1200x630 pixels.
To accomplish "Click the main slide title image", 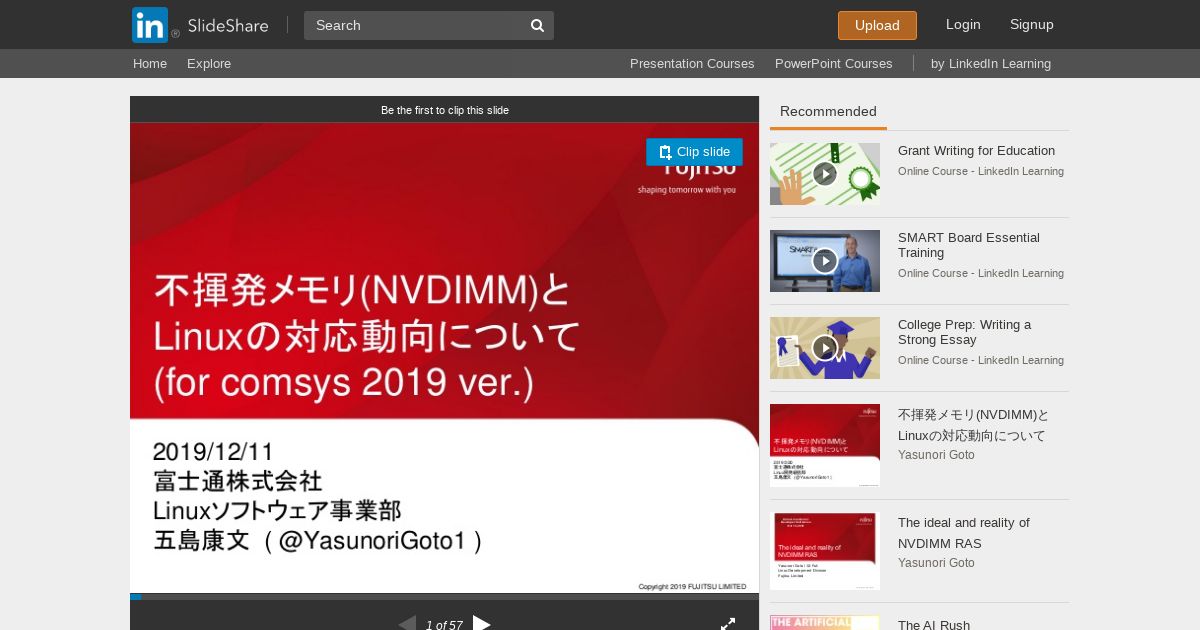I will coord(444,358).
